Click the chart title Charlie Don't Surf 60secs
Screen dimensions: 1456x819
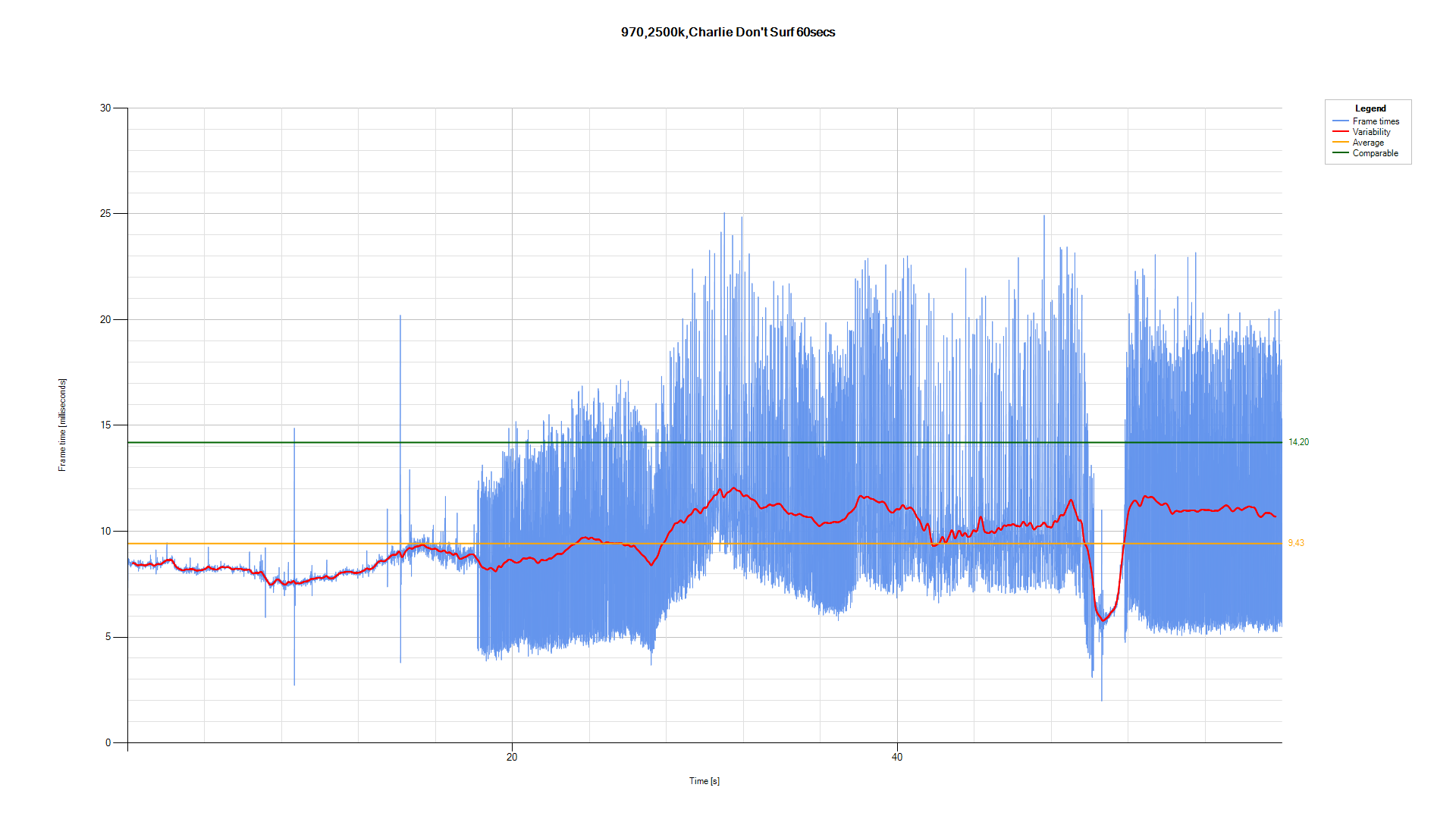click(x=728, y=32)
